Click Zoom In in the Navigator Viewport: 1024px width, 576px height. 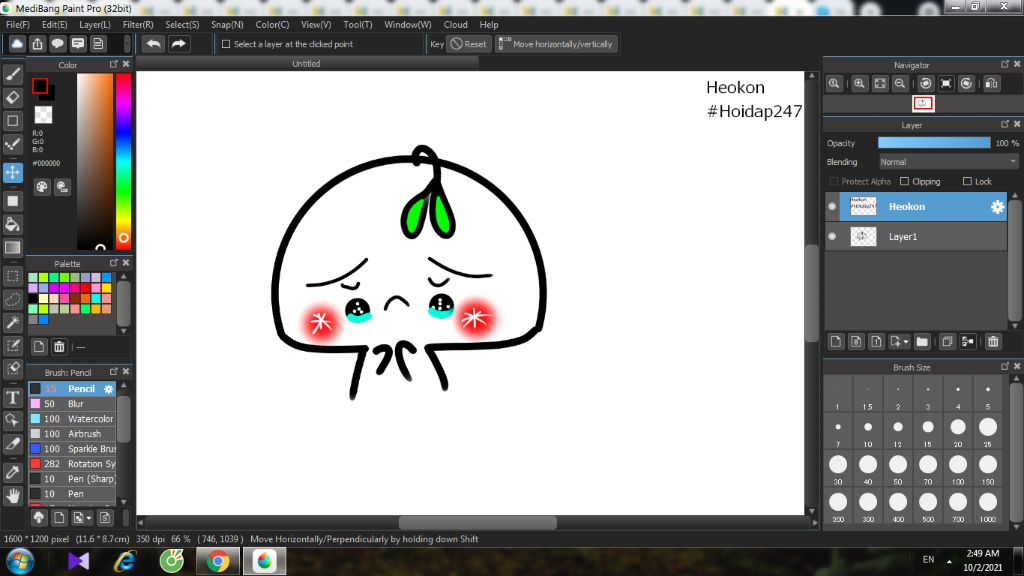pos(859,84)
